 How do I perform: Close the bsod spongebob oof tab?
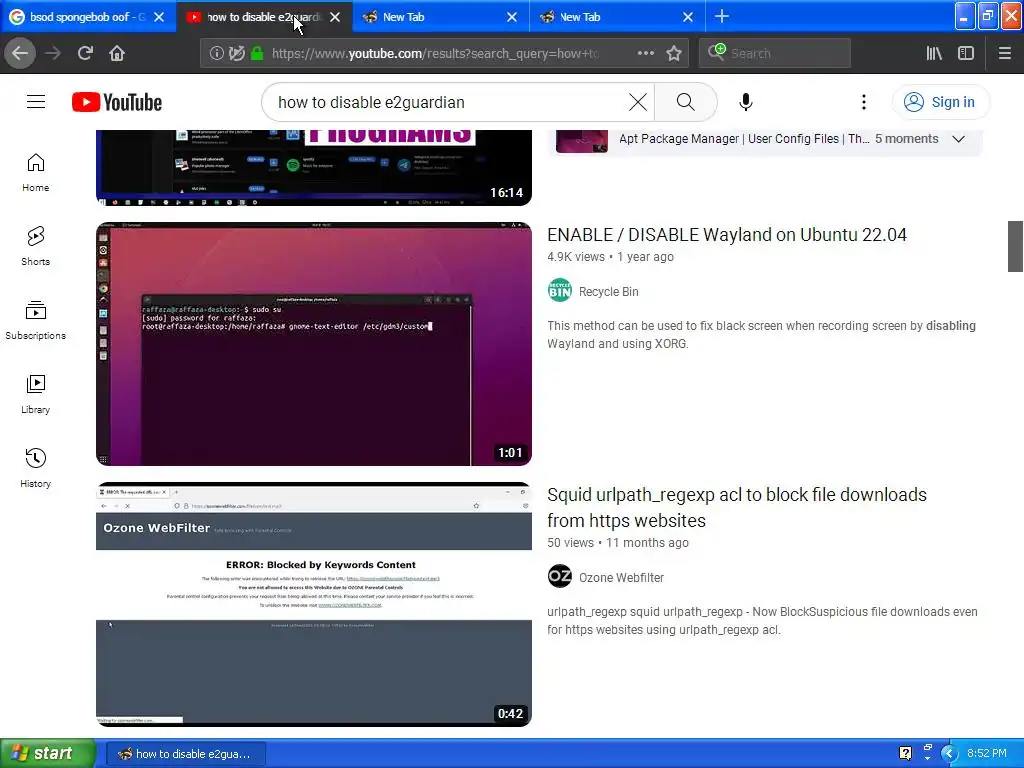(x=159, y=17)
